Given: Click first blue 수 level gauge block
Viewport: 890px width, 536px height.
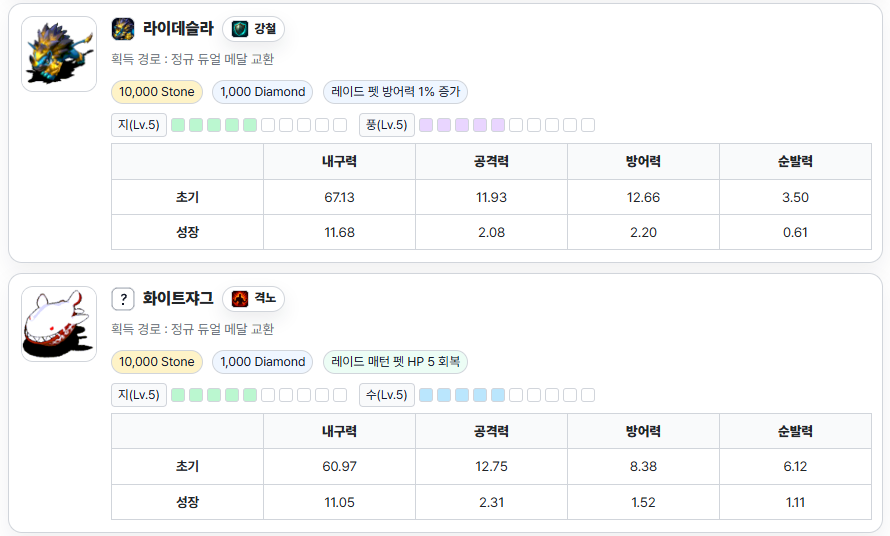Looking at the screenshot, I should (x=426, y=395).
